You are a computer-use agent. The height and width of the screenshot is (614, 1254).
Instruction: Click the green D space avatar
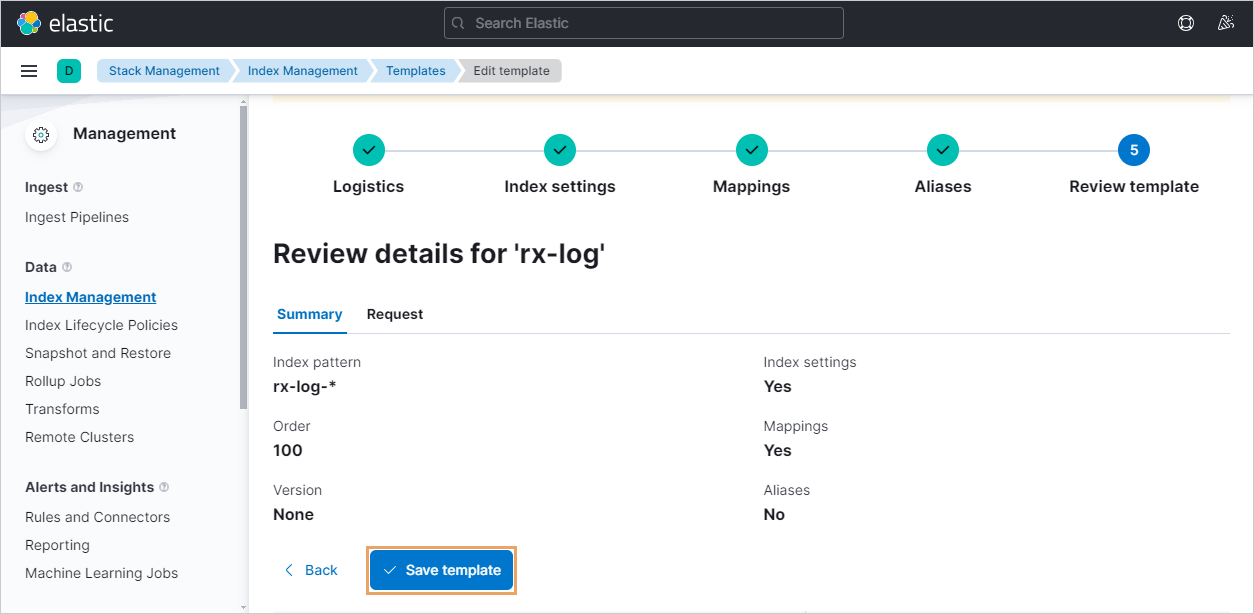(69, 71)
